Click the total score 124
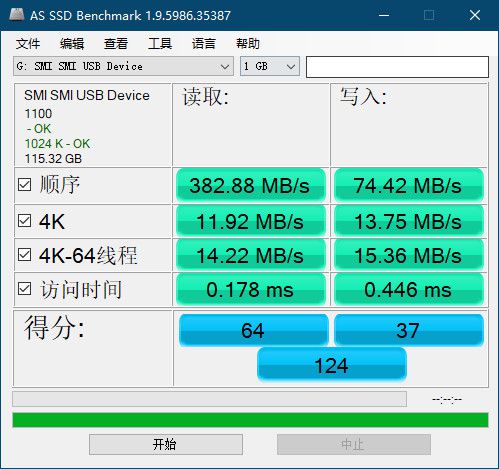 click(332, 365)
